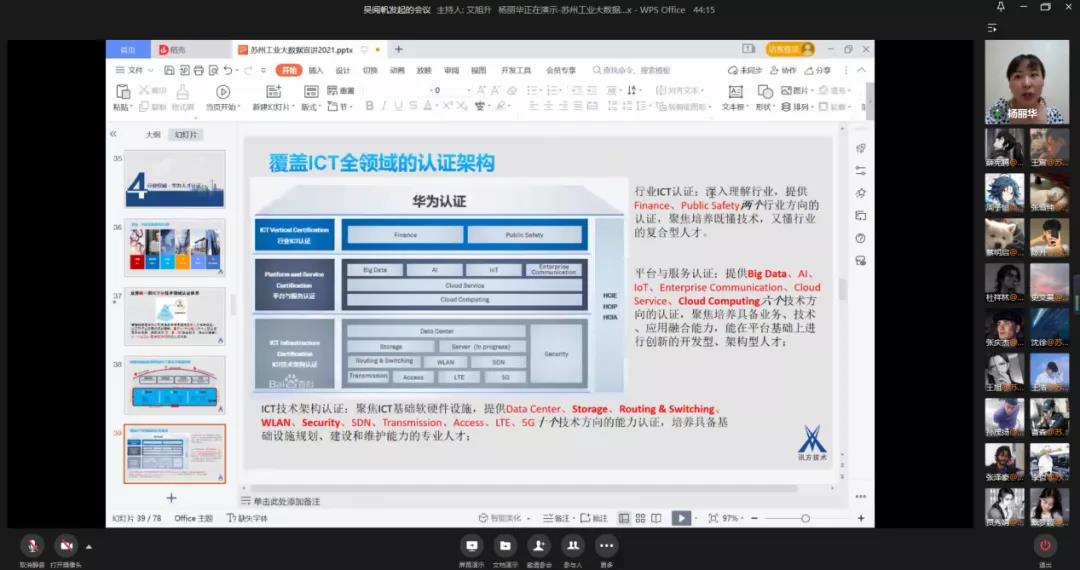Turn on the camera (打开摄像头)
1080x570 pixels.
[x=65, y=545]
